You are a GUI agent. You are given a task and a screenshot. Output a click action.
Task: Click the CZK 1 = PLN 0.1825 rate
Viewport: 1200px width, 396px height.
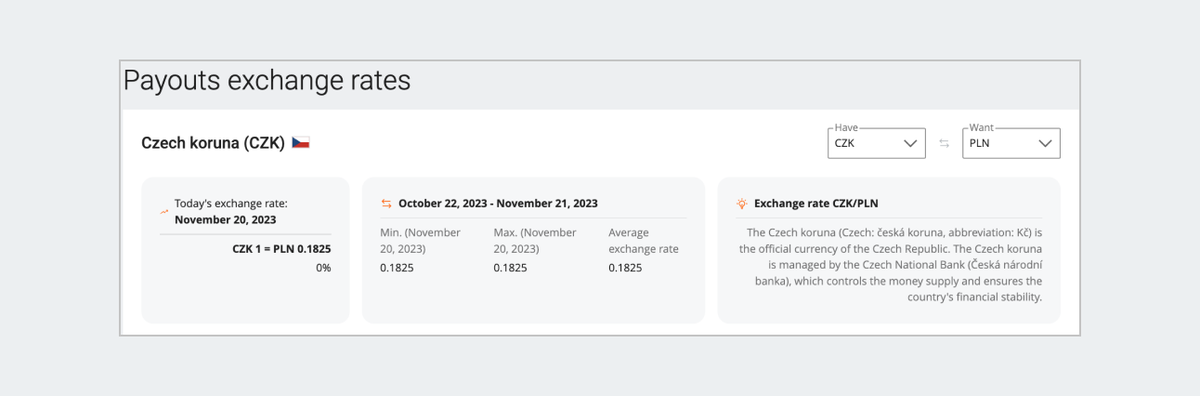(x=281, y=248)
